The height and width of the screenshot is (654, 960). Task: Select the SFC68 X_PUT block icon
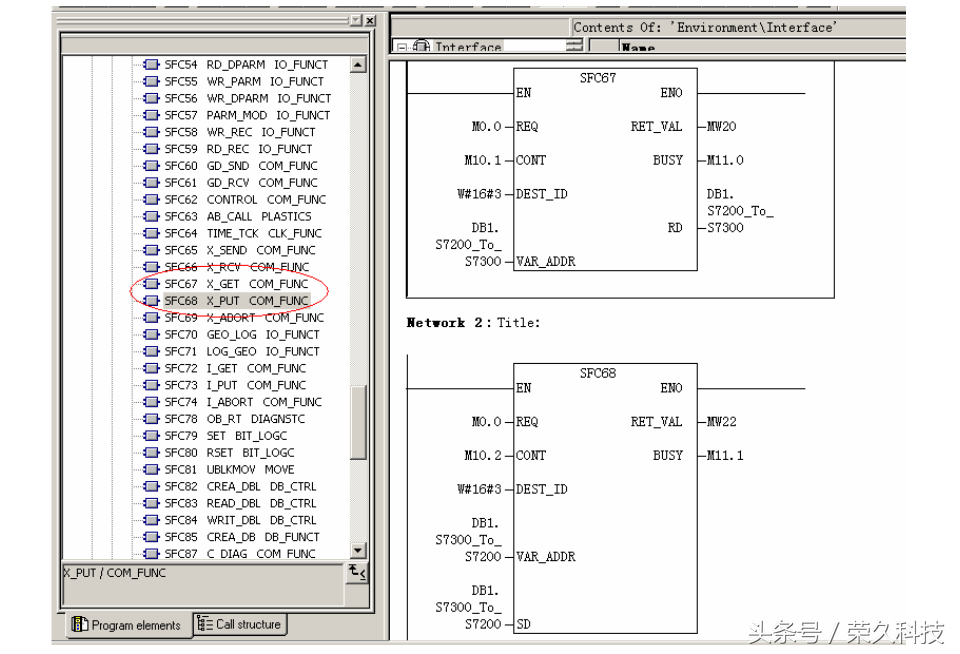(152, 301)
